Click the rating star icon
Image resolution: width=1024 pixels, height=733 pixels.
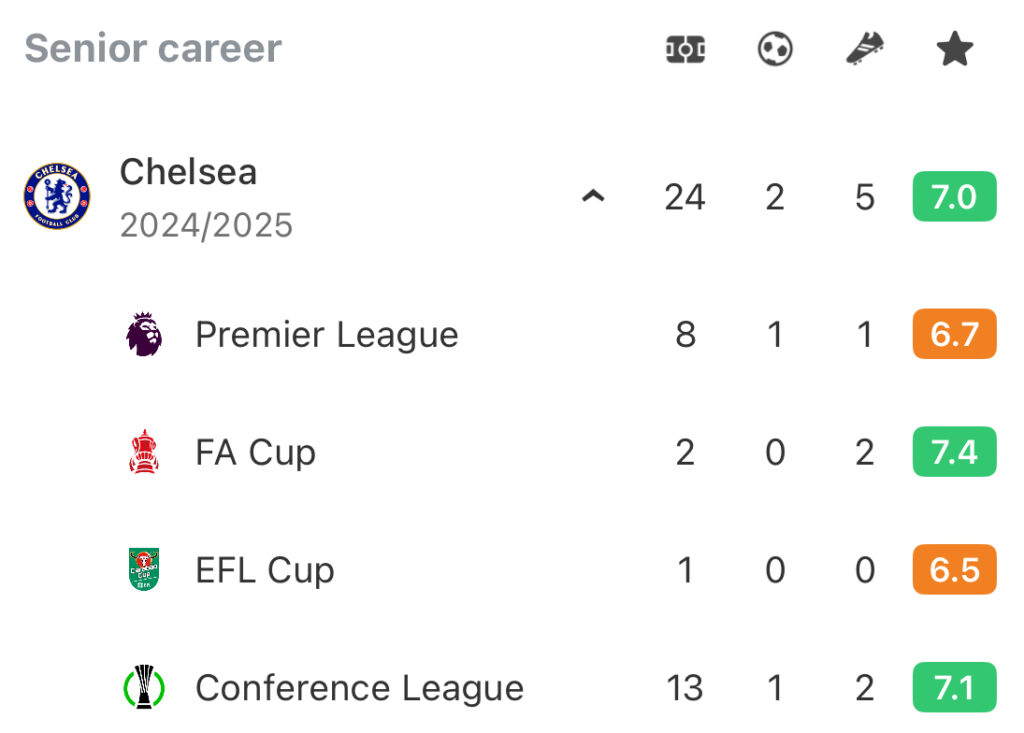pyautogui.click(x=955, y=49)
